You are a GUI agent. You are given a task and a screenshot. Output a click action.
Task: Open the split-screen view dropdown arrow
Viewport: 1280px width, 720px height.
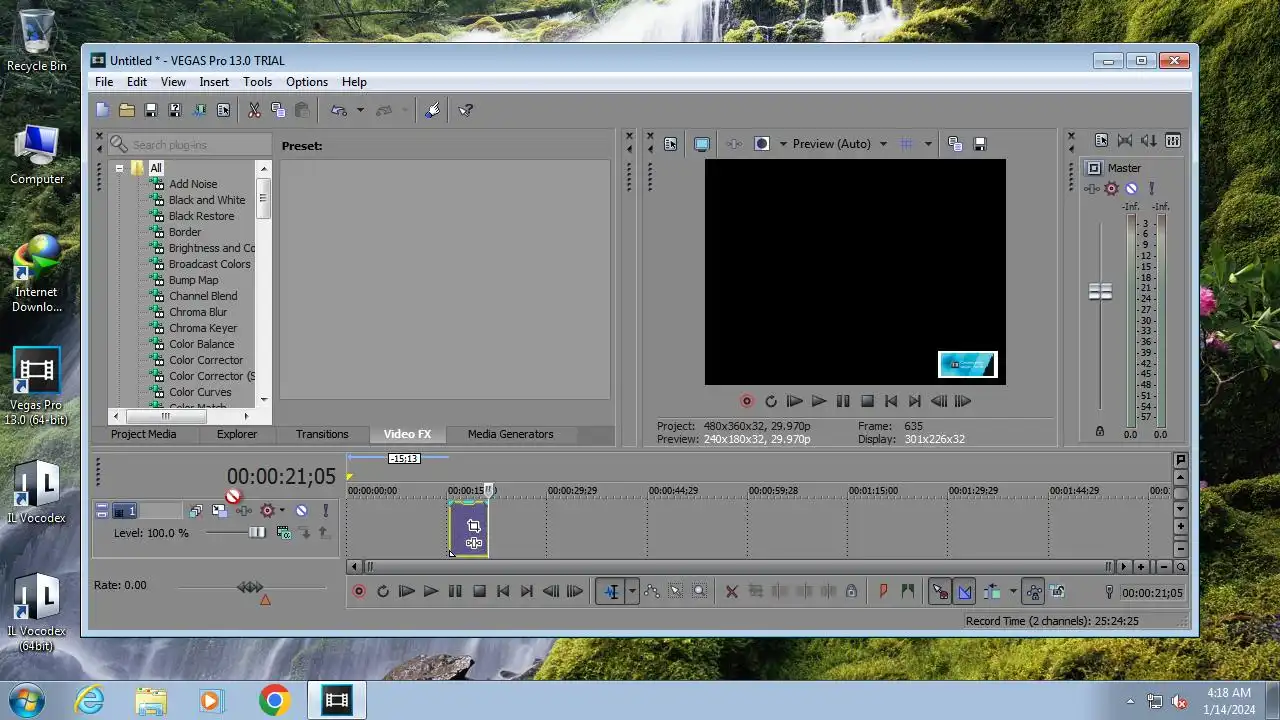783,144
